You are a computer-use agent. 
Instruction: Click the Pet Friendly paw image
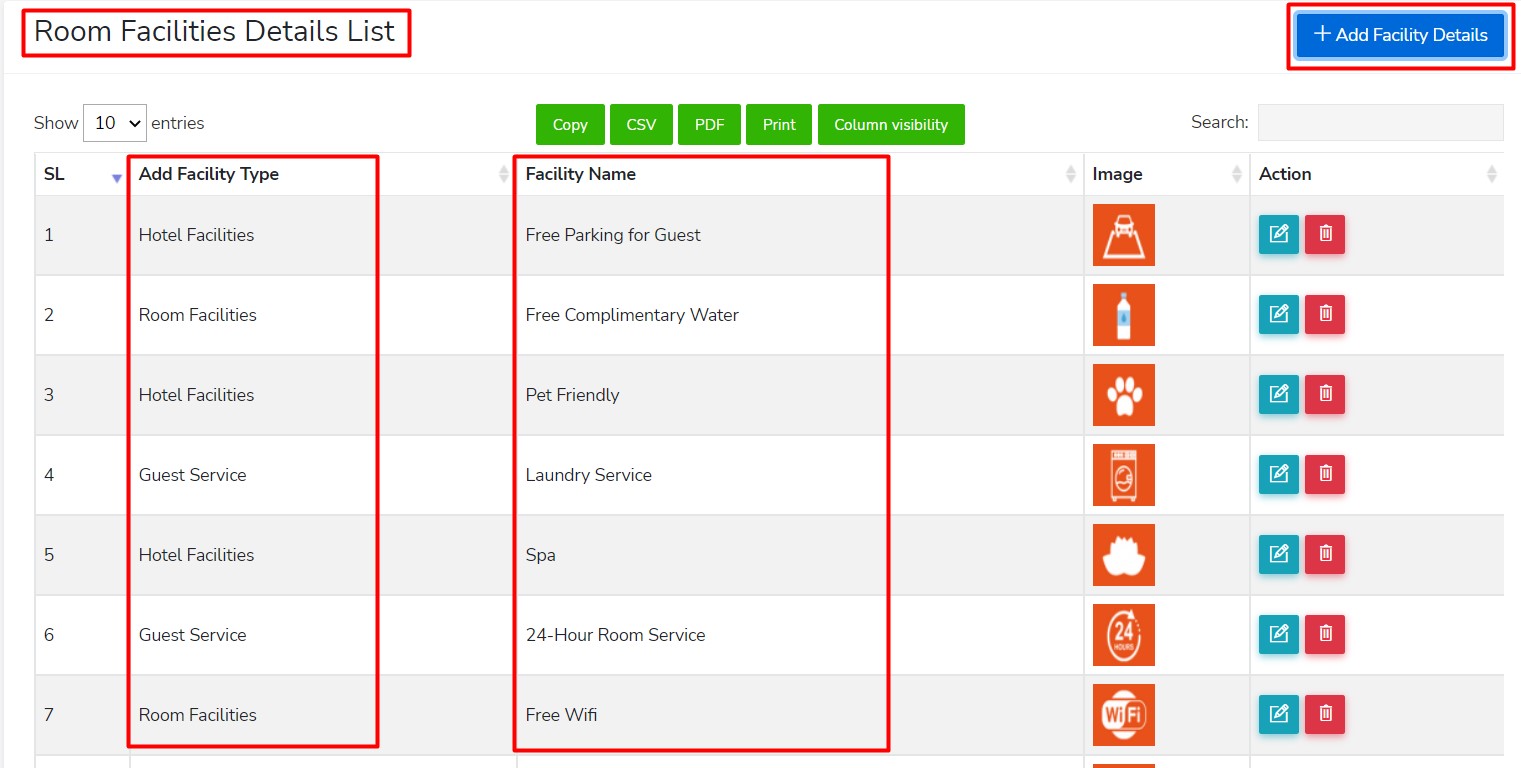pos(1123,395)
